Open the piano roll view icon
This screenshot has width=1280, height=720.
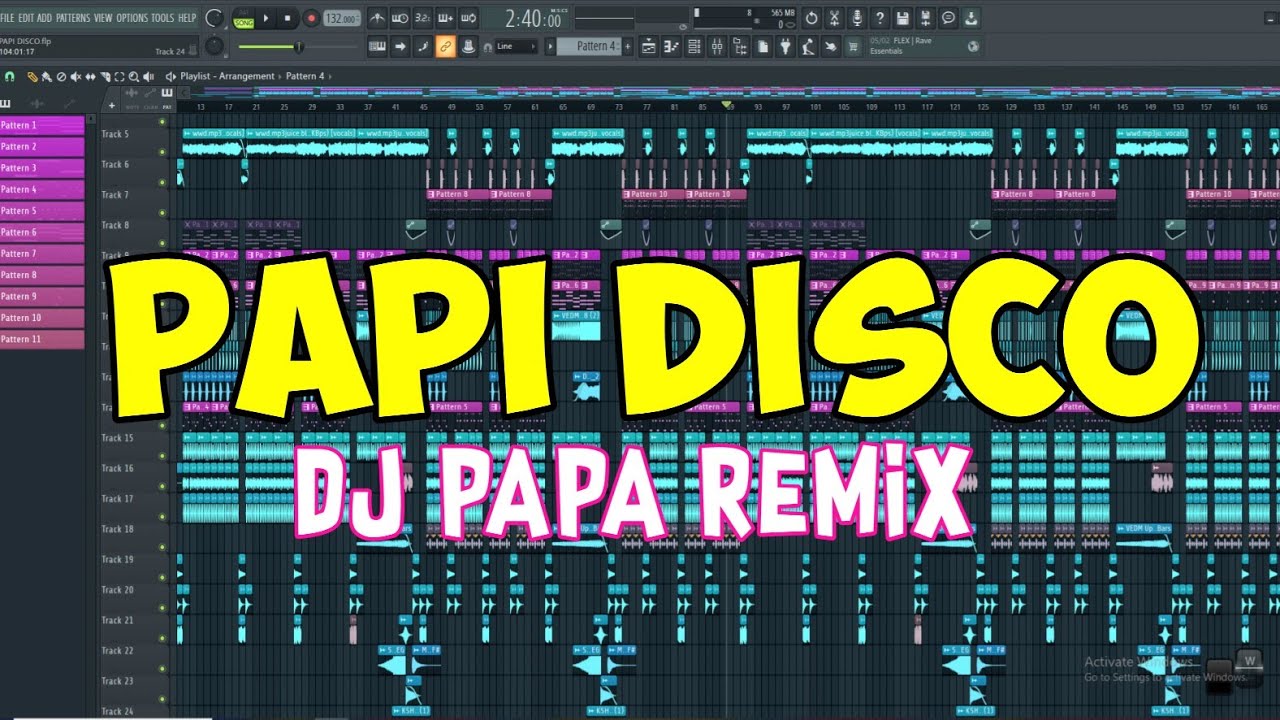pos(671,46)
